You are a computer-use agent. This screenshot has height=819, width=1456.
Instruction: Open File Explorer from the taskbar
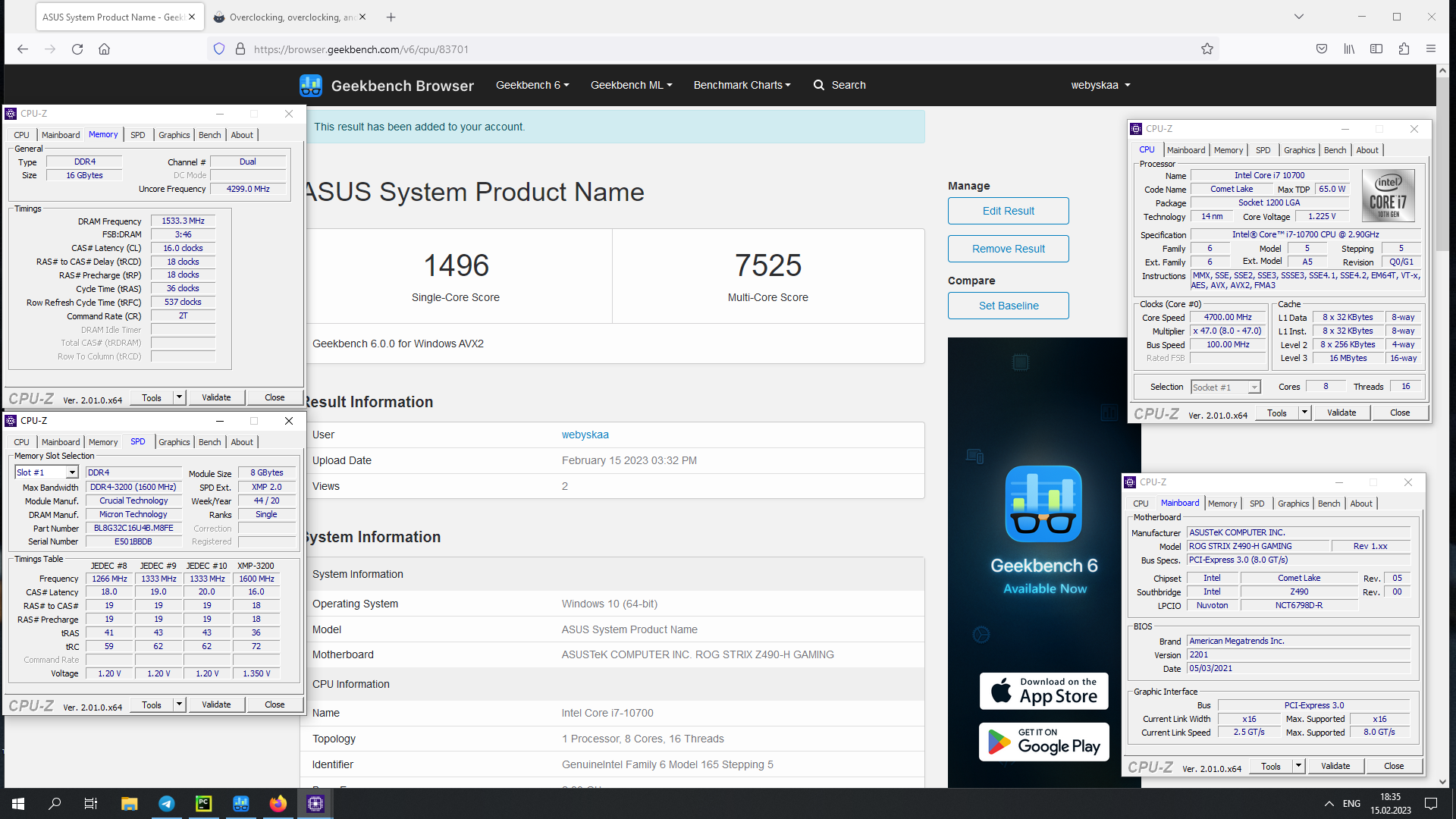(x=129, y=804)
